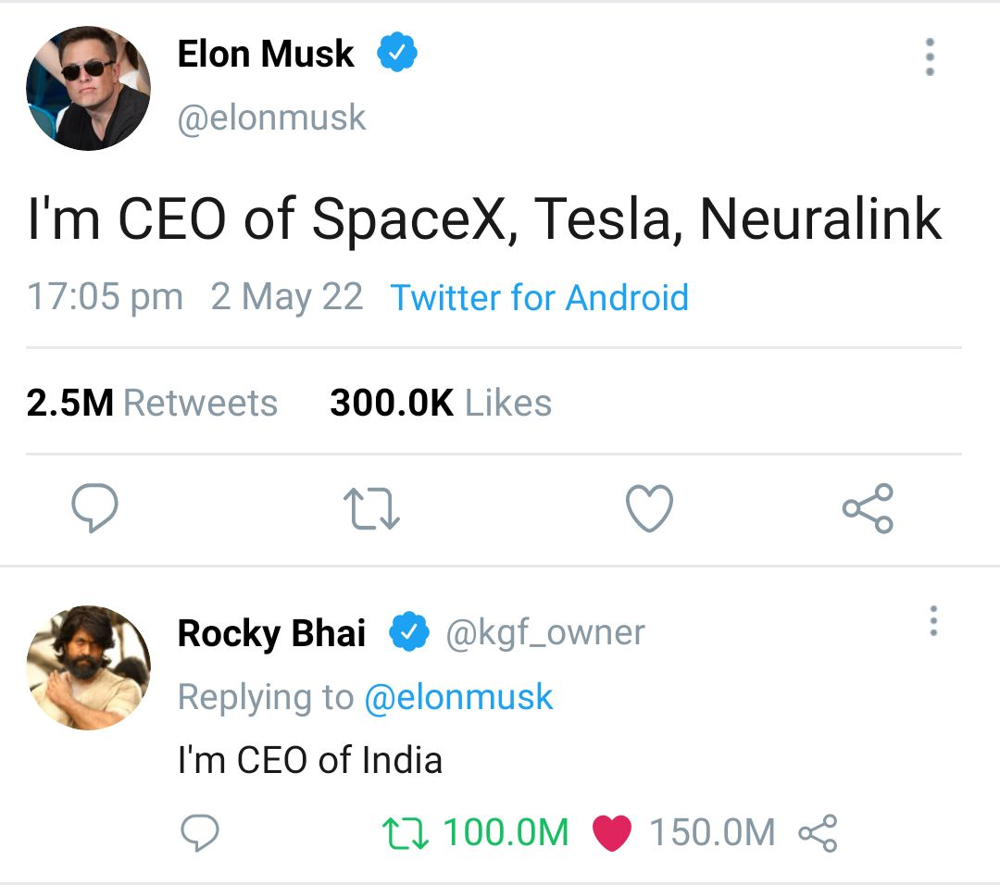View the 2.5M Retweets list
Screen dimensions: 1000x885
click(x=152, y=403)
